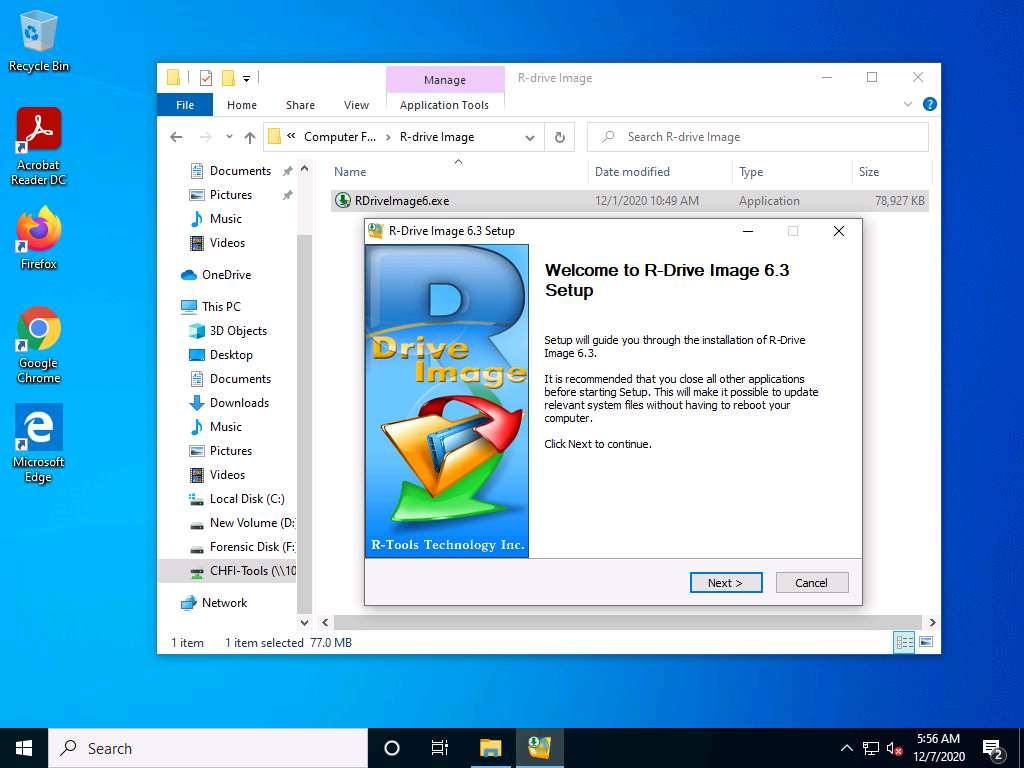Open Cortana from the taskbar
This screenshot has height=768, width=1024.
point(392,748)
